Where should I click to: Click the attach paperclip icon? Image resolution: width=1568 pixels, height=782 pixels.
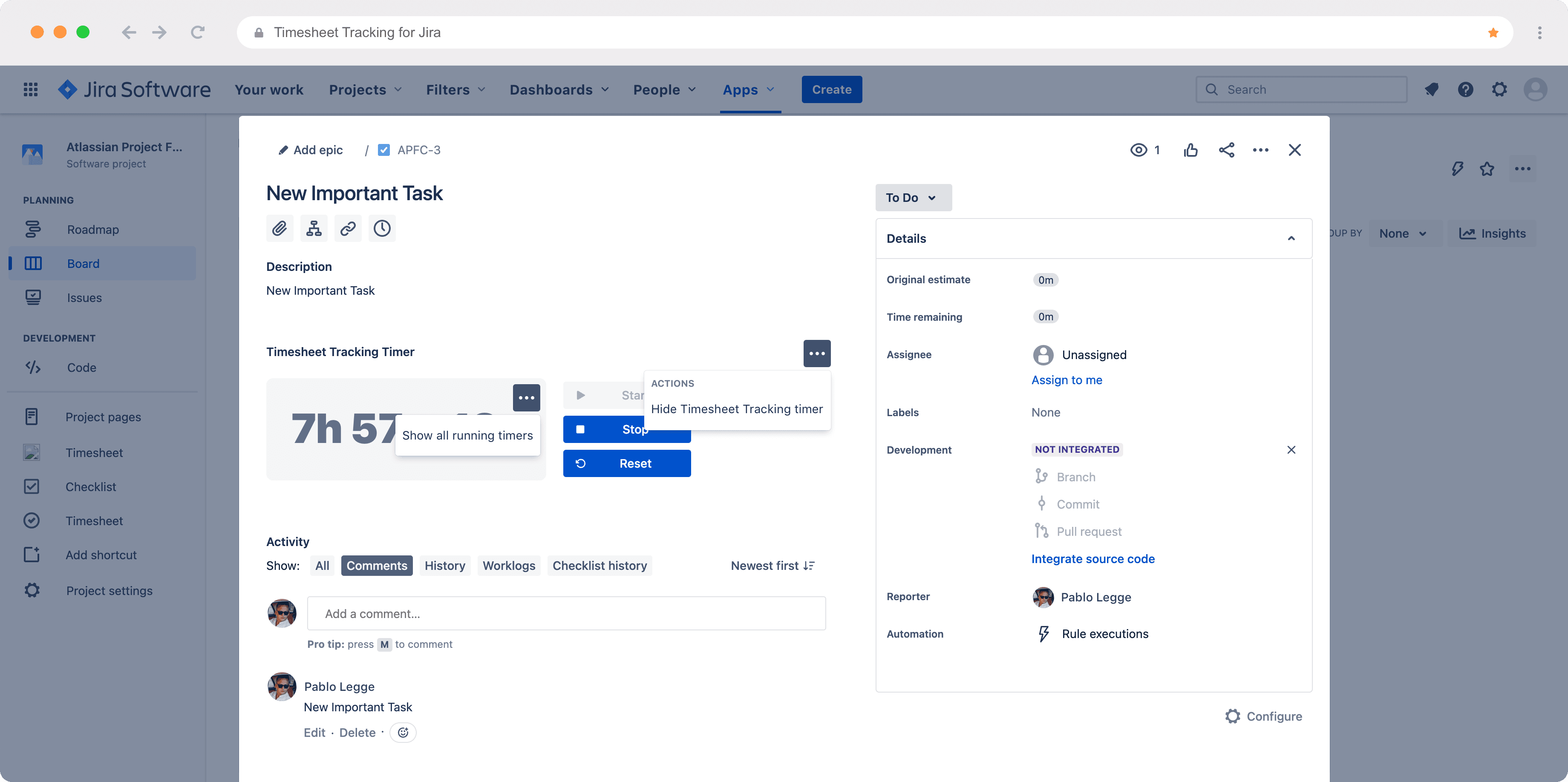click(280, 228)
